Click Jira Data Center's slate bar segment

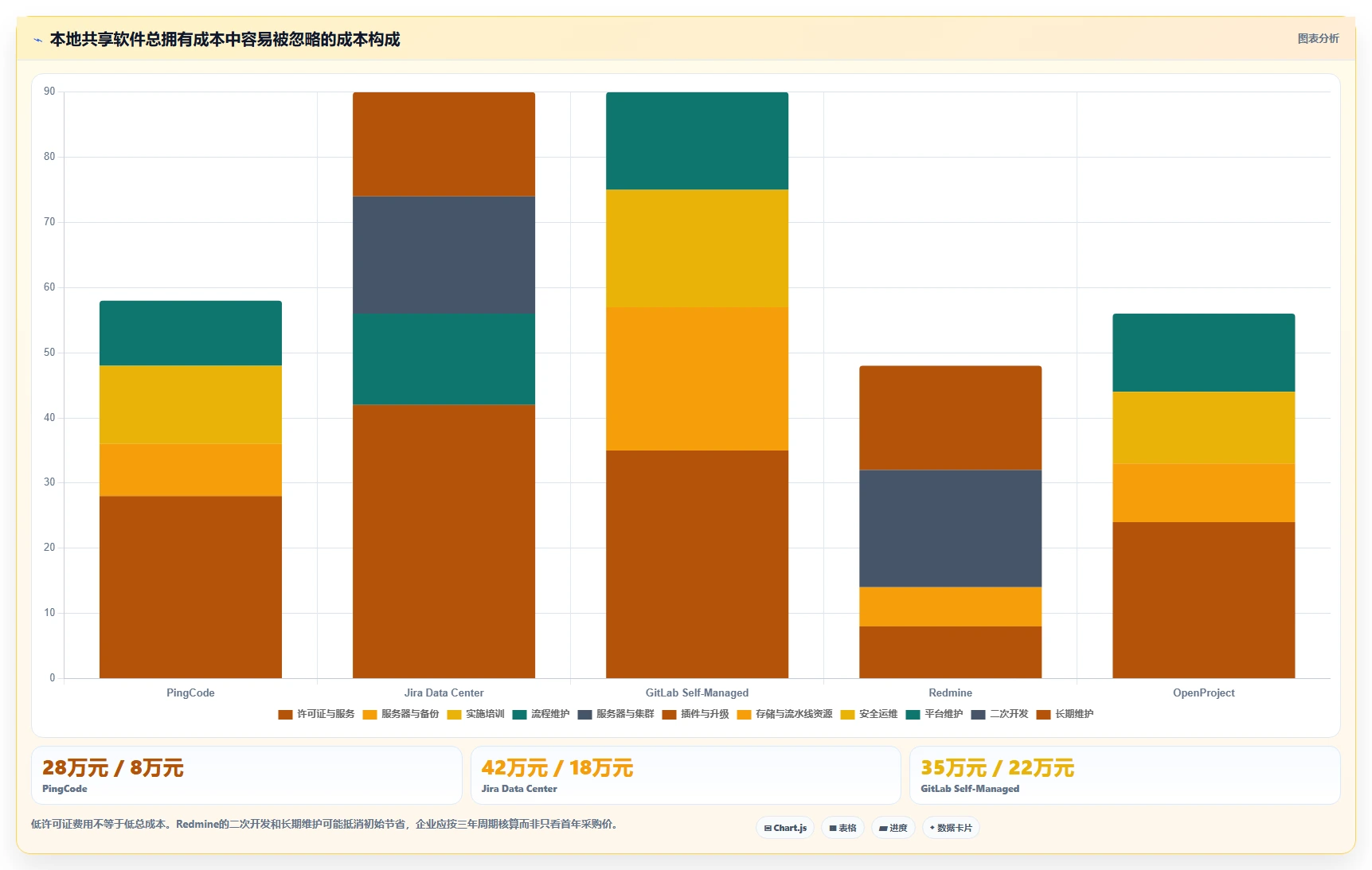tap(444, 255)
